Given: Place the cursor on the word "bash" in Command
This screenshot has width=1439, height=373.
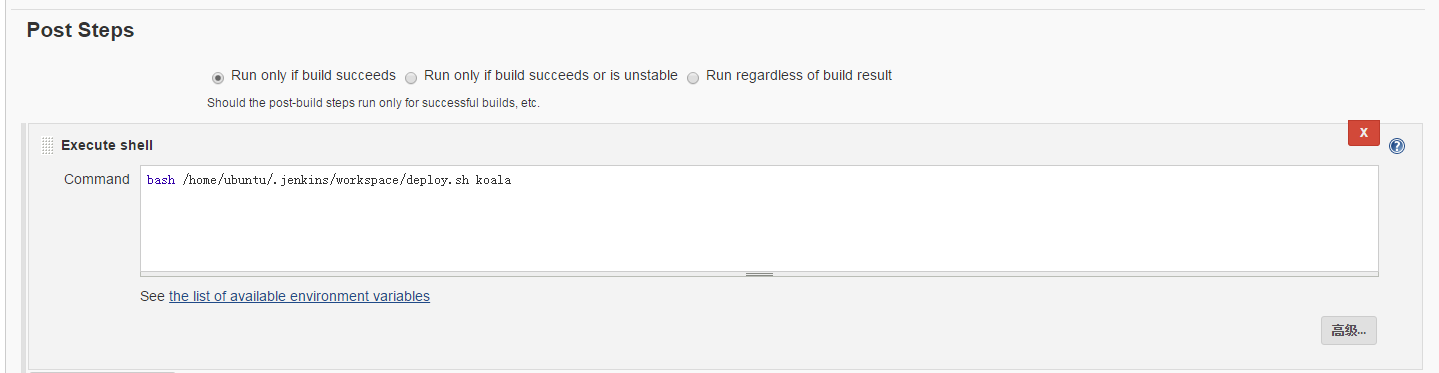Looking at the screenshot, I should click(x=160, y=180).
